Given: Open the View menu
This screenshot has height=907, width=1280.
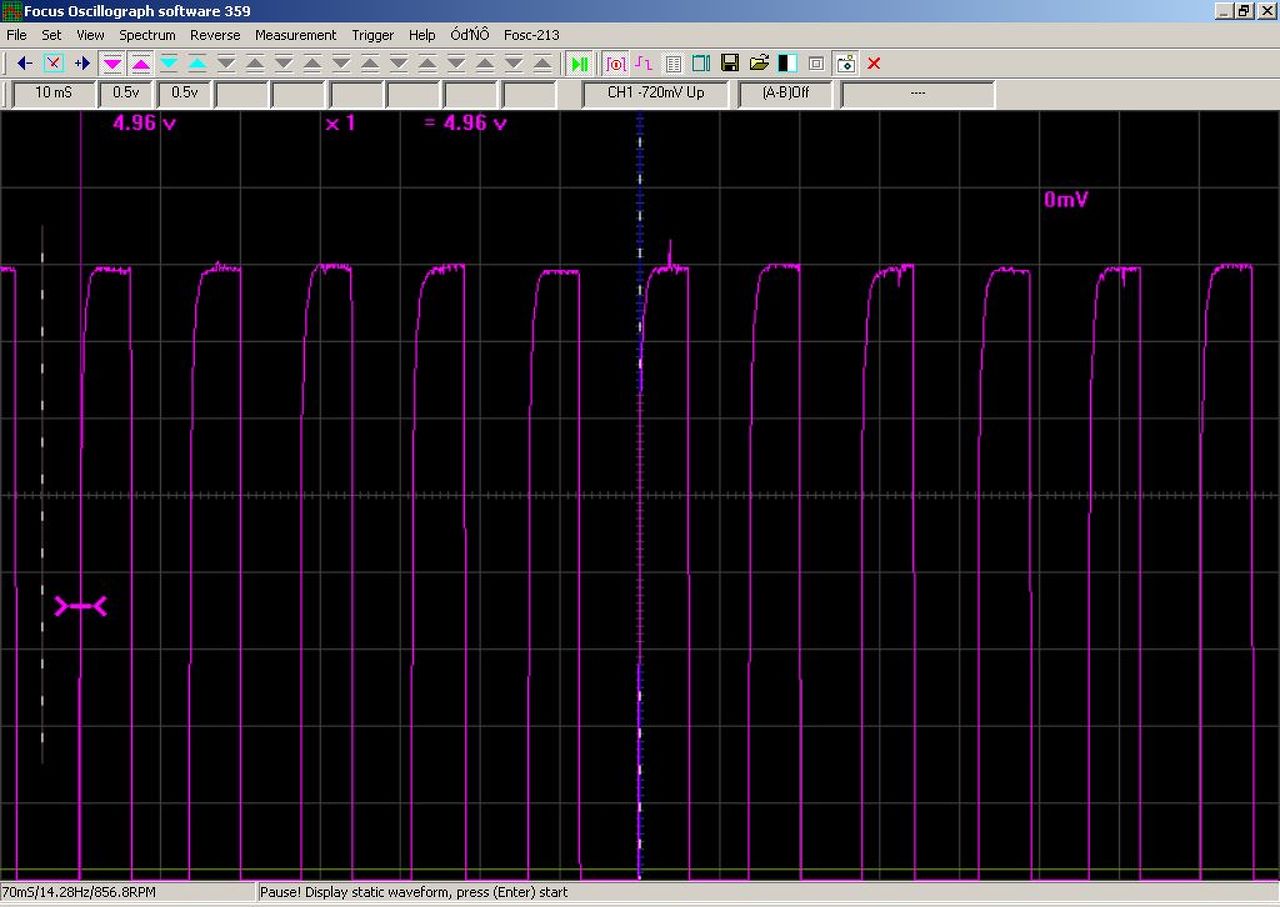Looking at the screenshot, I should (x=90, y=35).
